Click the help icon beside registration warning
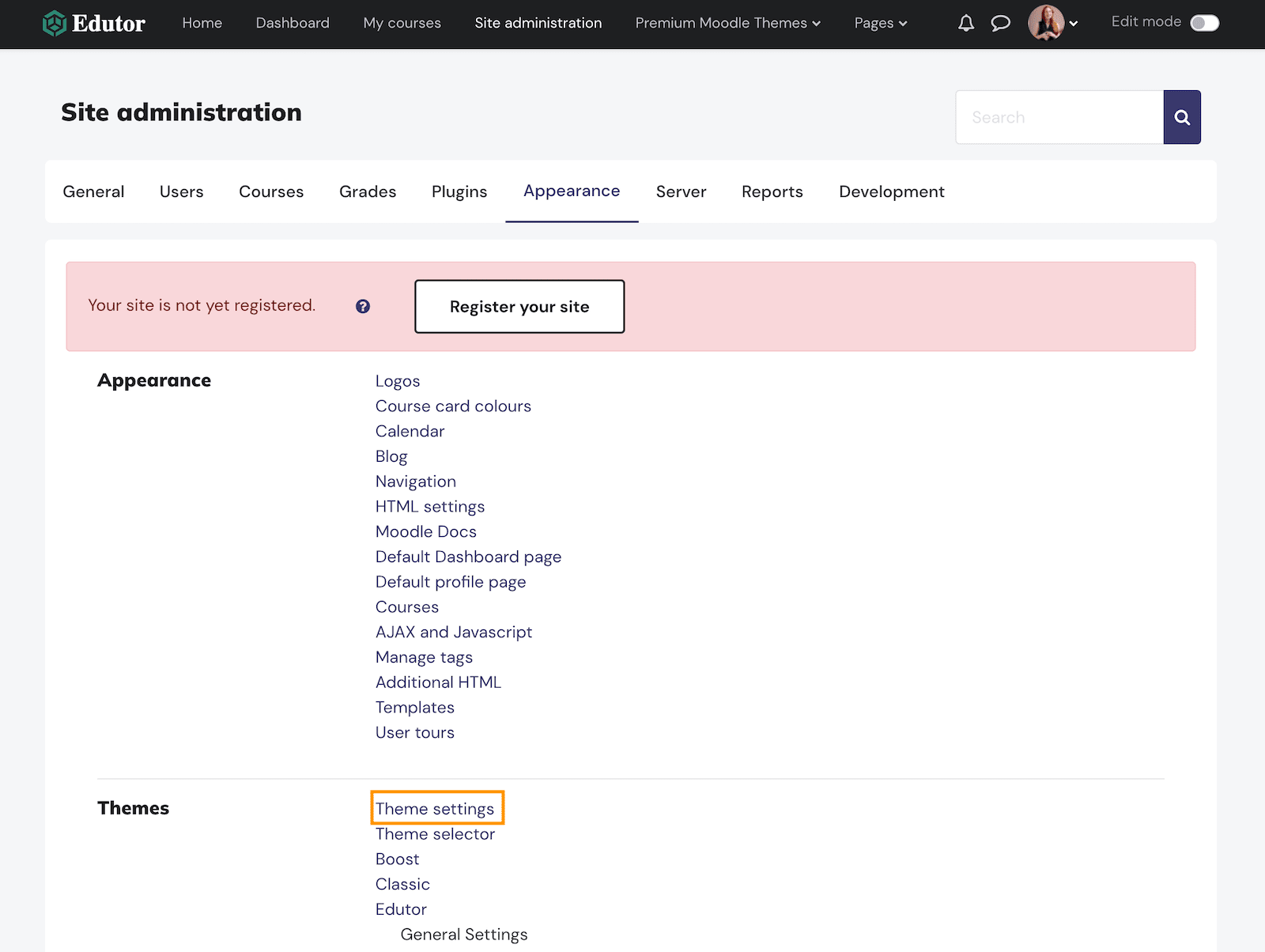The width and height of the screenshot is (1265, 952). point(362,306)
